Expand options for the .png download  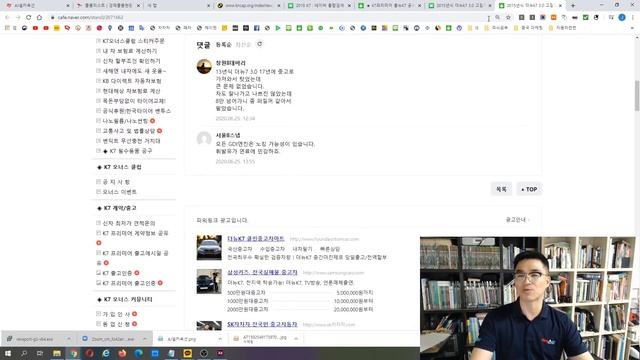220,339
